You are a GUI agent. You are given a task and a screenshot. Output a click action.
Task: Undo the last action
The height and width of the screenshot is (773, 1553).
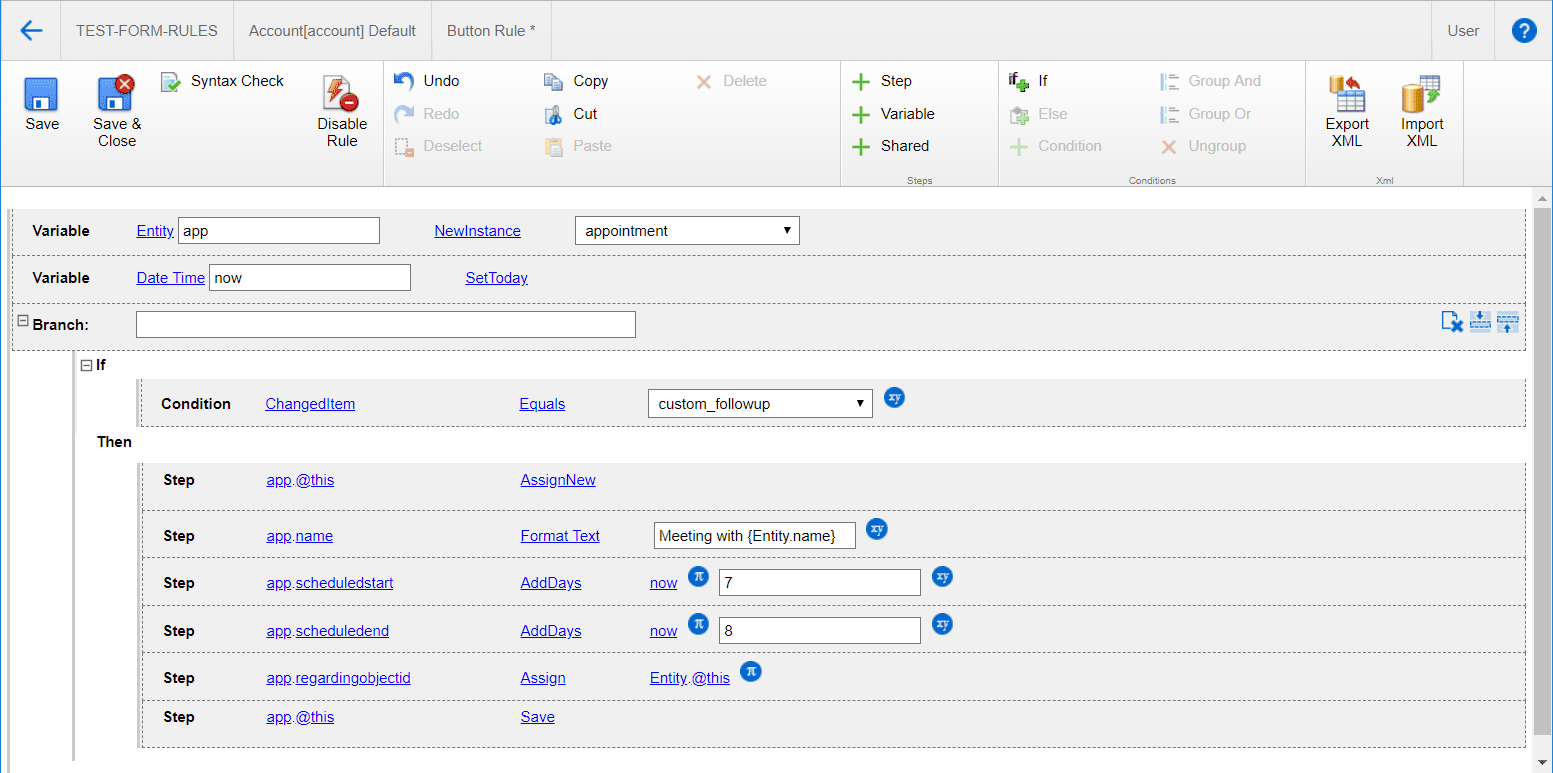coord(427,81)
